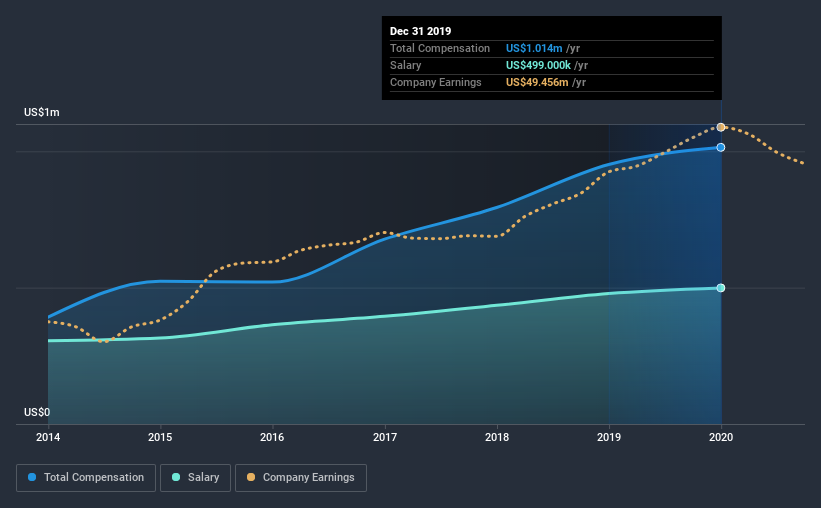This screenshot has height=508, width=821.
Task: Toggle the Total Compensation legend button
Action: click(x=86, y=478)
